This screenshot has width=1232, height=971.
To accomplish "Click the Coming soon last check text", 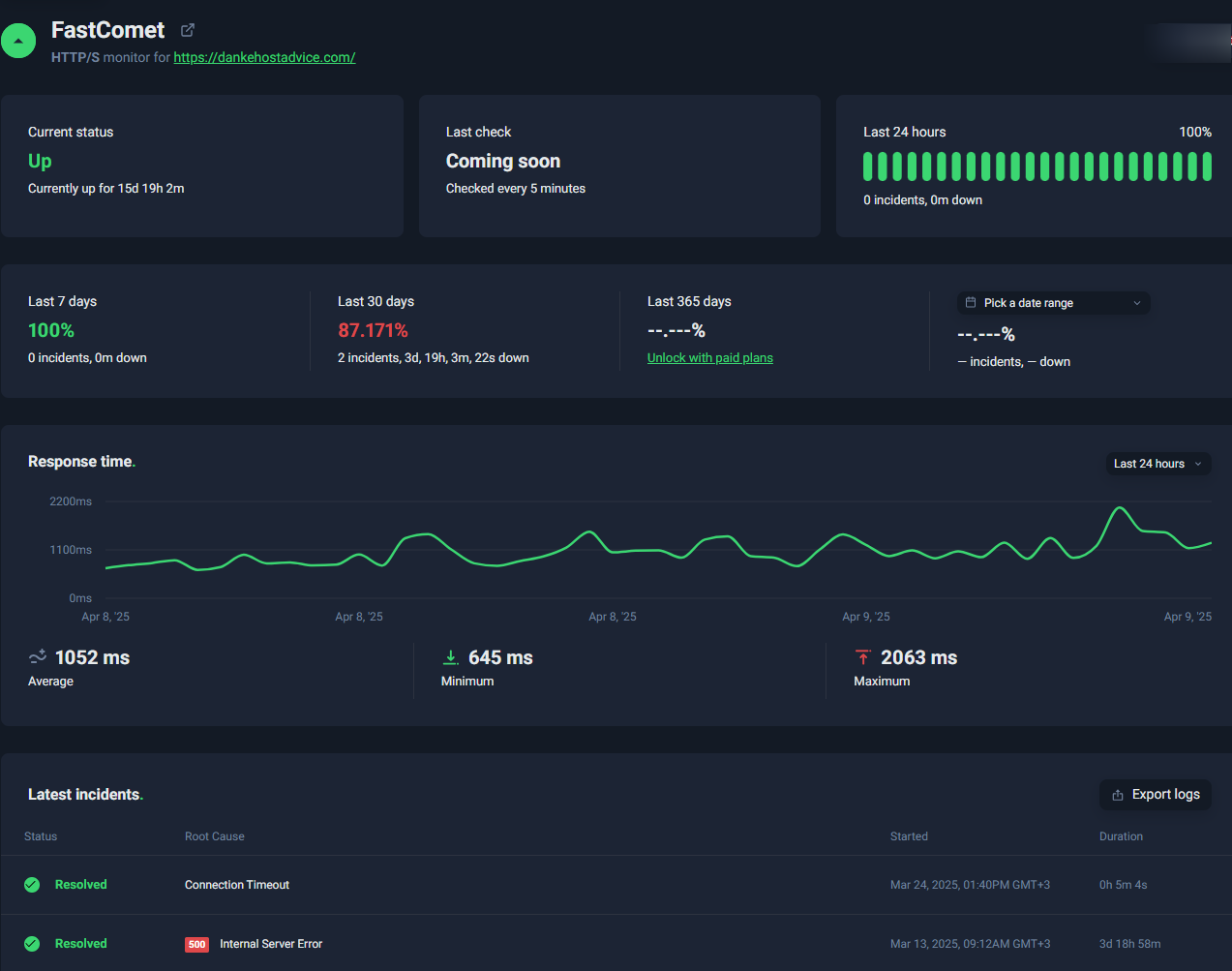I will coord(503,161).
